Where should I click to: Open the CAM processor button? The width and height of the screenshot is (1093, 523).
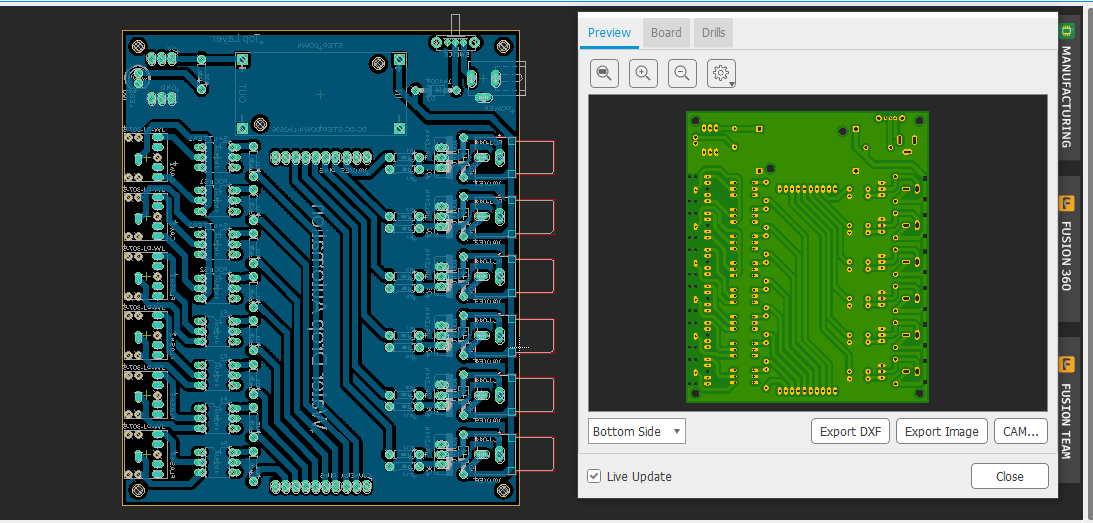[1020, 431]
